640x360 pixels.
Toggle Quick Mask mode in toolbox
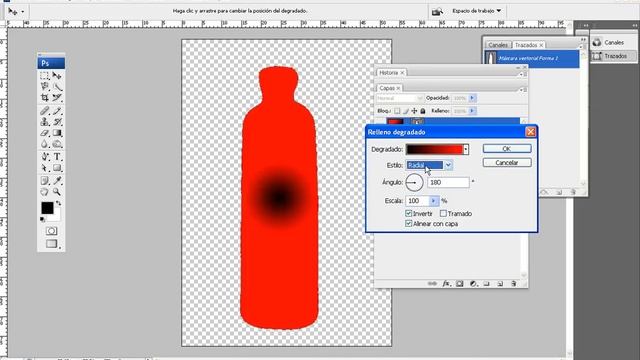pos(51,231)
